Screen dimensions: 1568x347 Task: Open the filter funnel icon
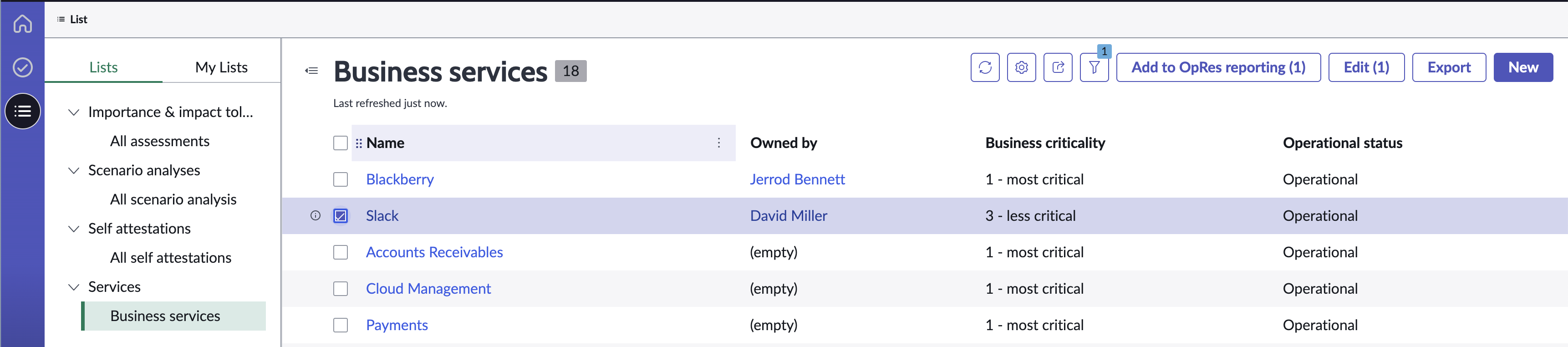tap(1095, 67)
